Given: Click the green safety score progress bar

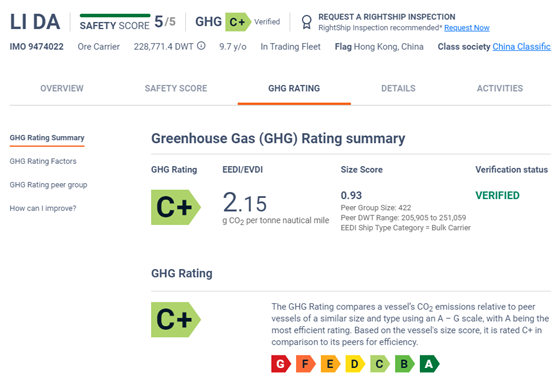Looking at the screenshot, I should 115,15.
